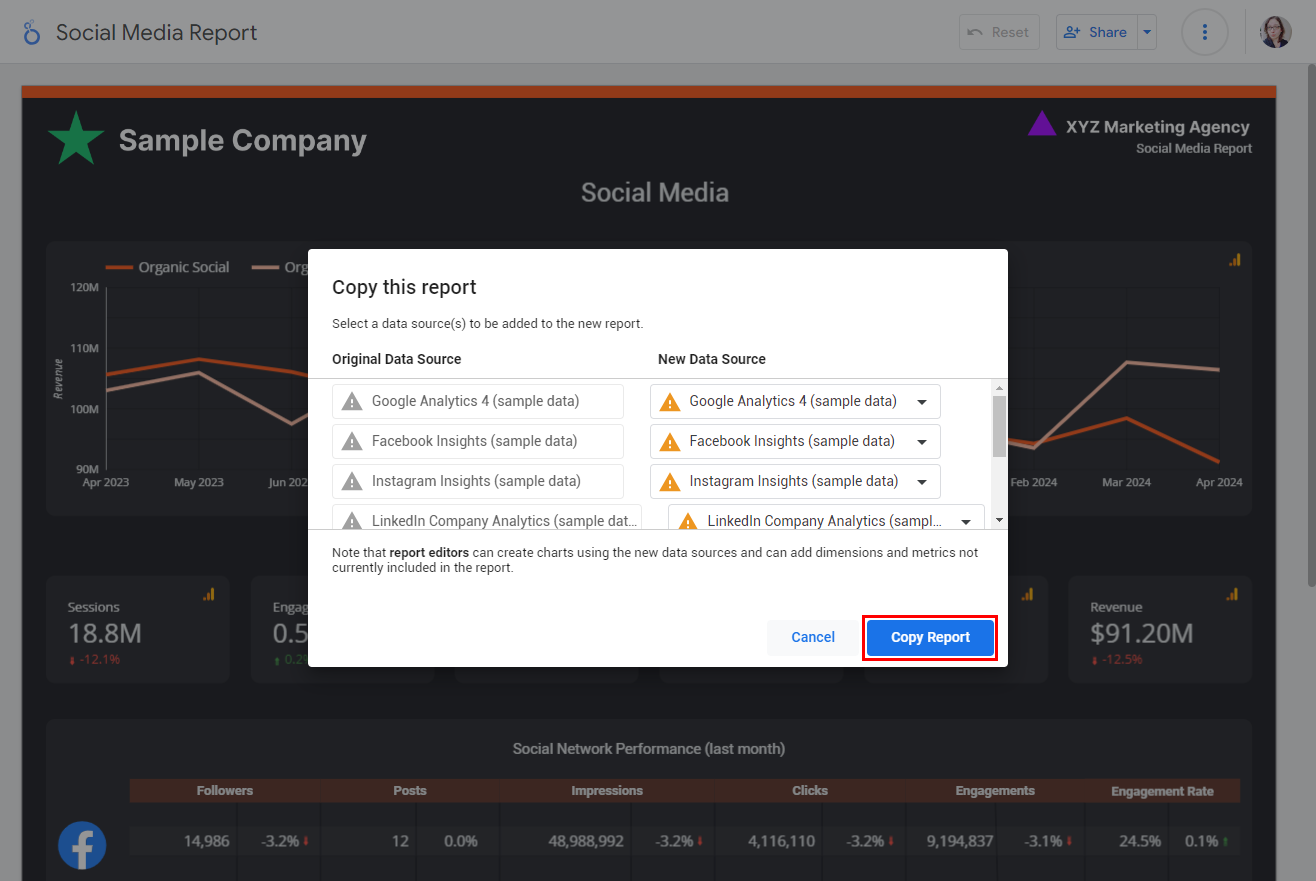Expand new Google Analytics 4 data source dropdown
Viewport: 1316px width, 881px height.
(921, 402)
